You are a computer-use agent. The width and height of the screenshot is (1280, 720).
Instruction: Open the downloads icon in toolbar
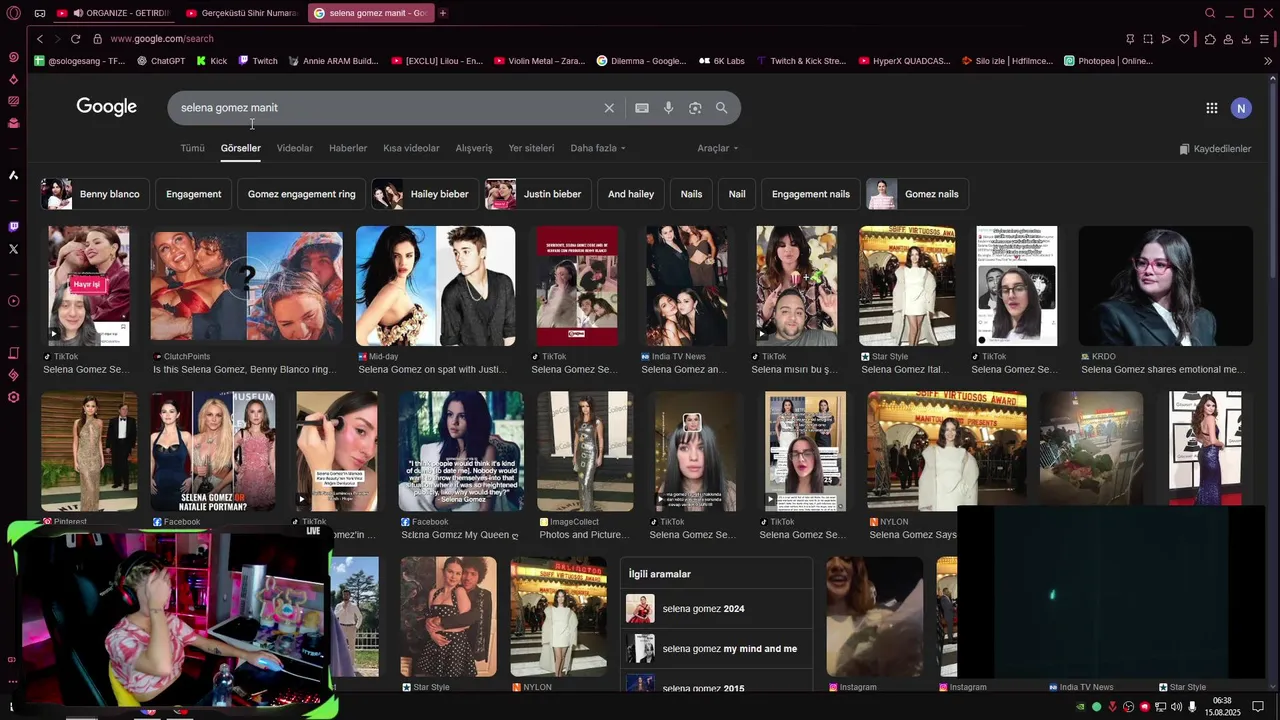tap(1246, 39)
